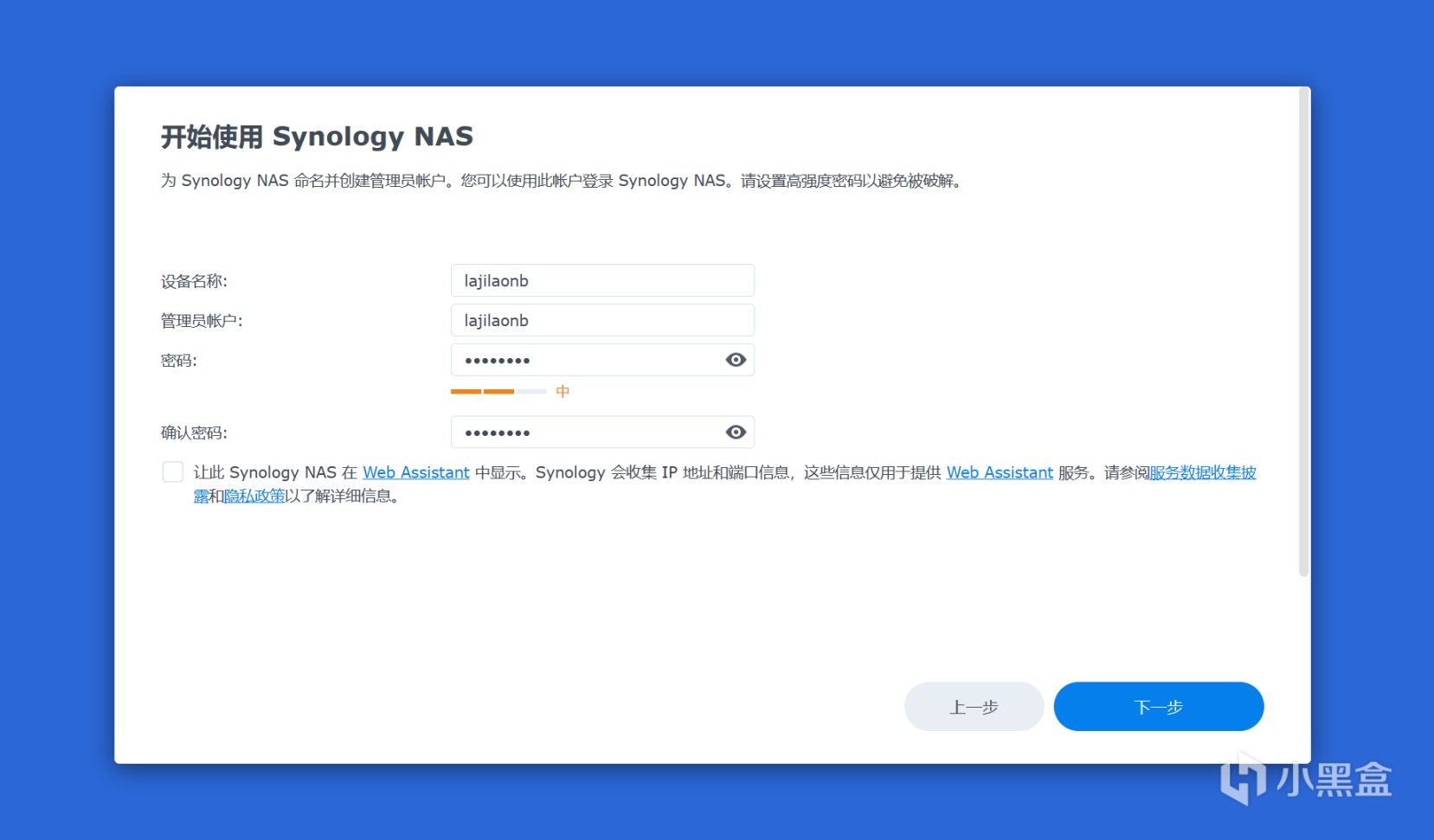
Task: Click the 确认密码 label
Action: [194, 433]
